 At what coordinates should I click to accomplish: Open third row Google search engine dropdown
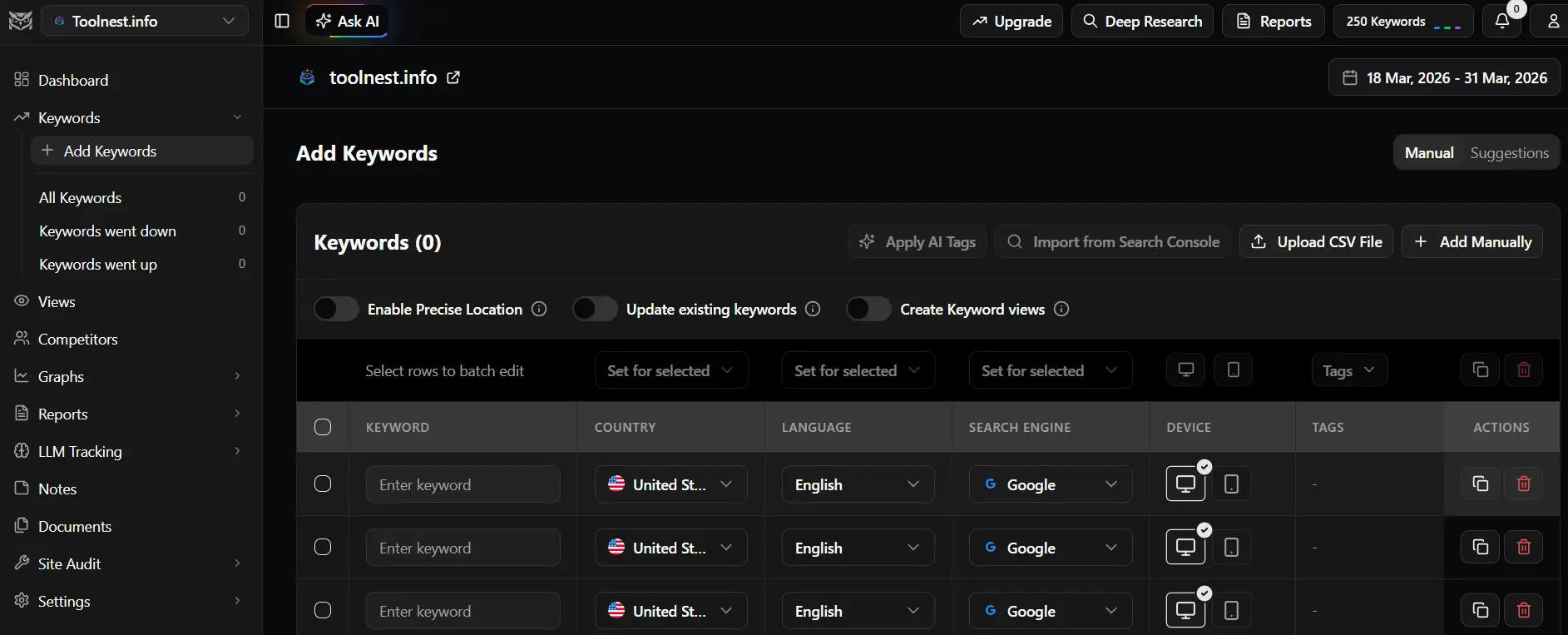coord(1051,611)
